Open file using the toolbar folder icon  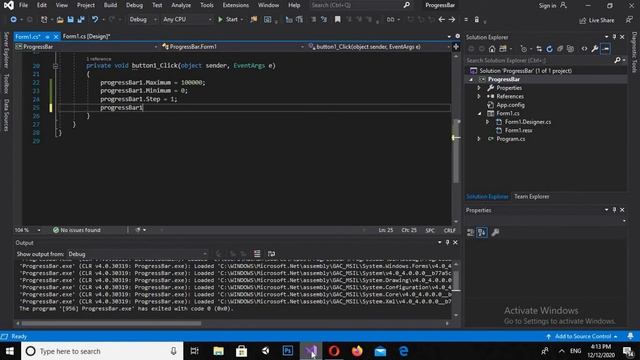(60, 20)
